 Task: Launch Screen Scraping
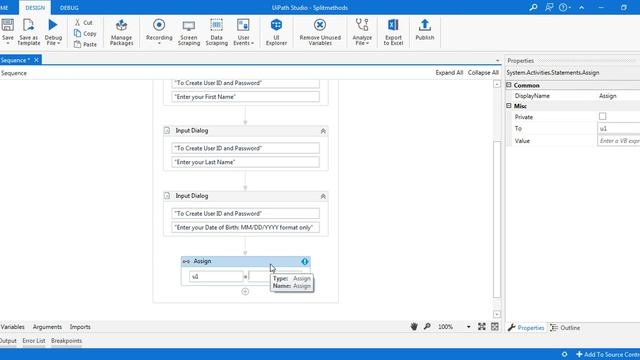(x=189, y=32)
